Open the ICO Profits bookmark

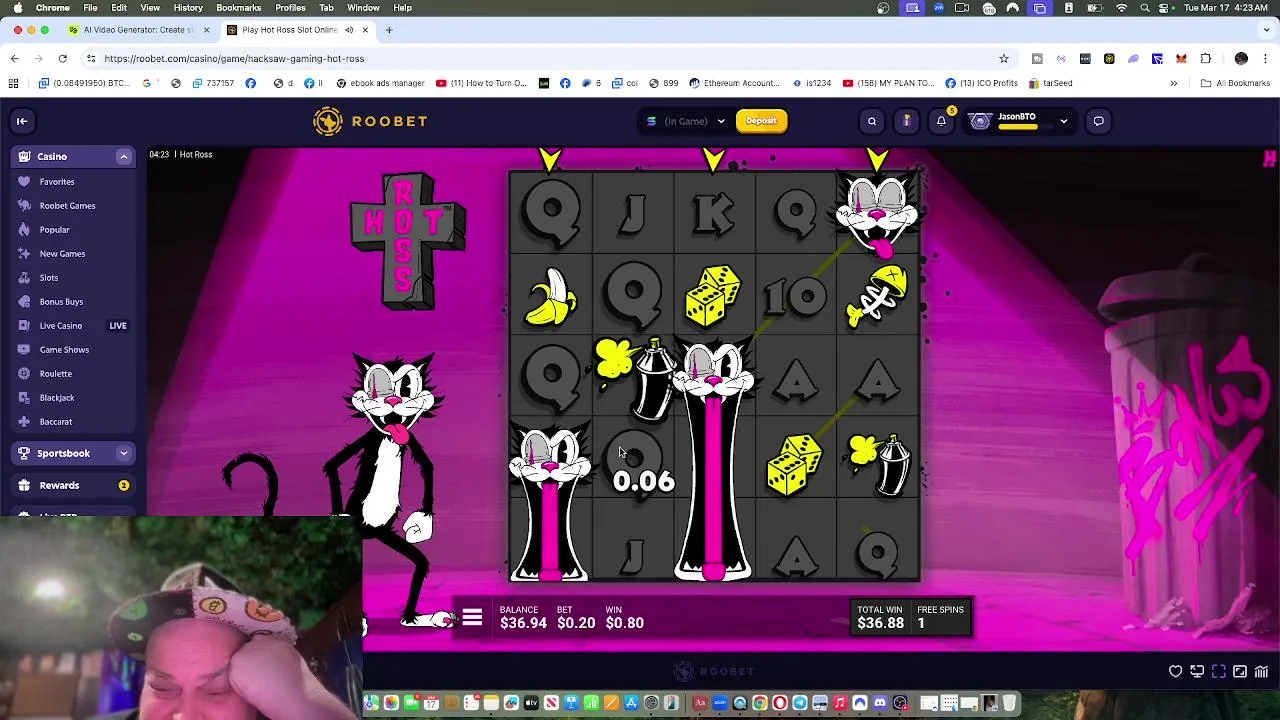[x=981, y=83]
